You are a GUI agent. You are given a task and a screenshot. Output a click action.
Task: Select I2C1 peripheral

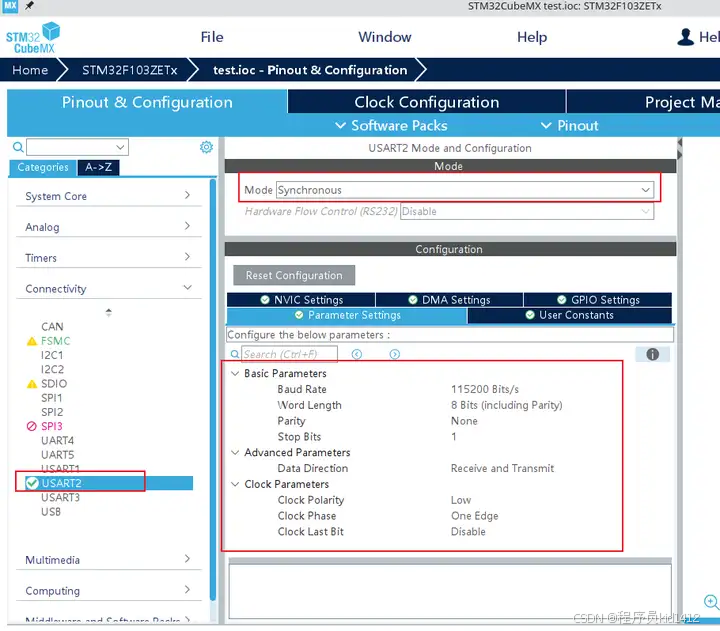point(52,355)
